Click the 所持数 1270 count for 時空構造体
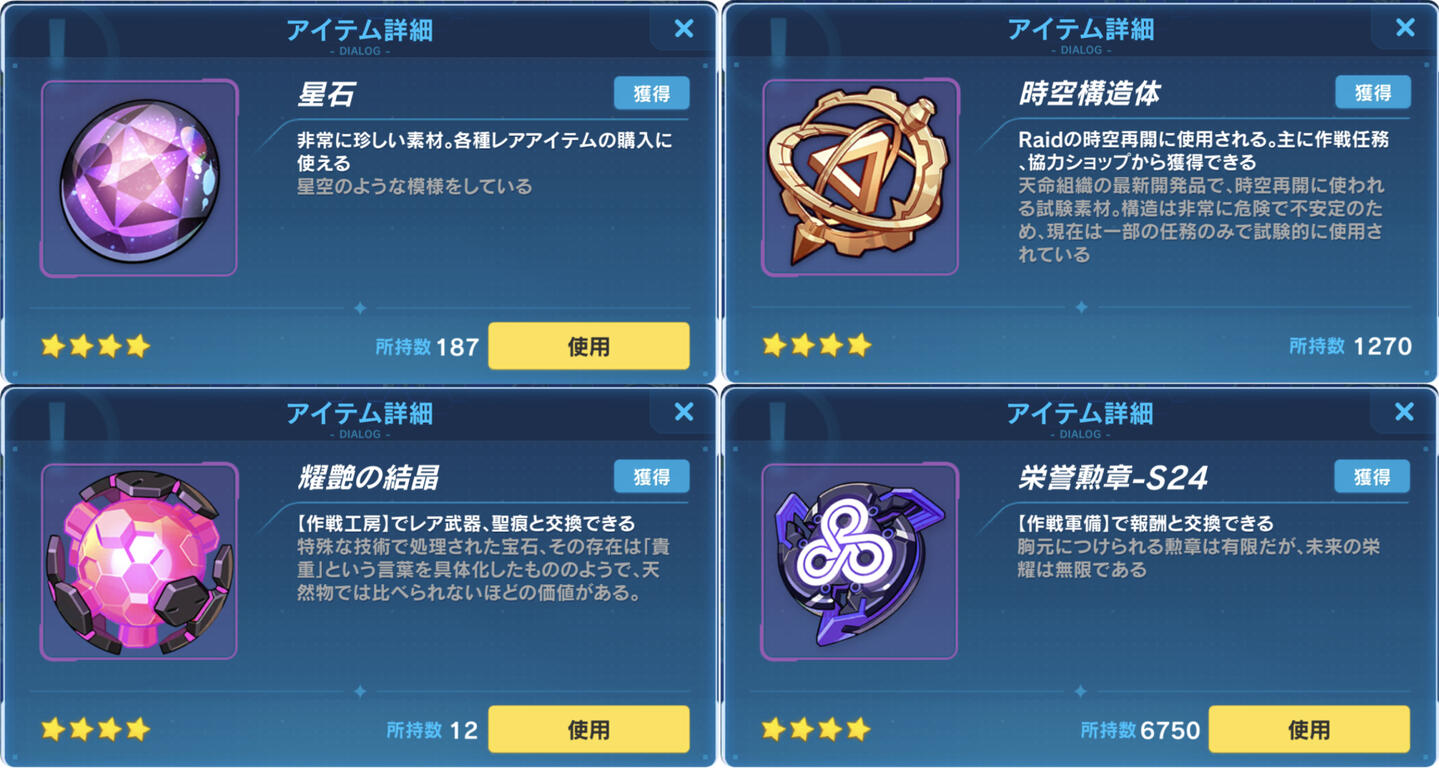This screenshot has height=768, width=1439. pos(1350,346)
